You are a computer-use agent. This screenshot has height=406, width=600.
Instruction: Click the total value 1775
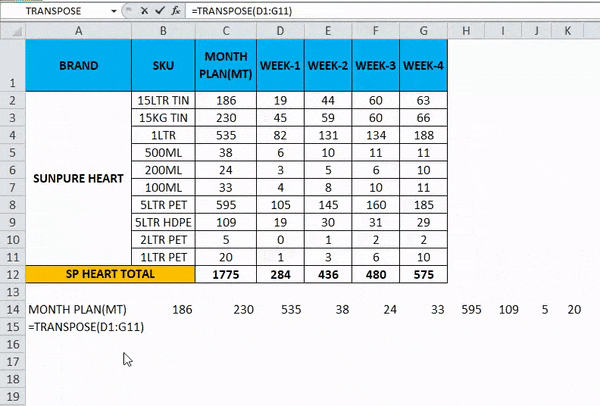pos(226,274)
